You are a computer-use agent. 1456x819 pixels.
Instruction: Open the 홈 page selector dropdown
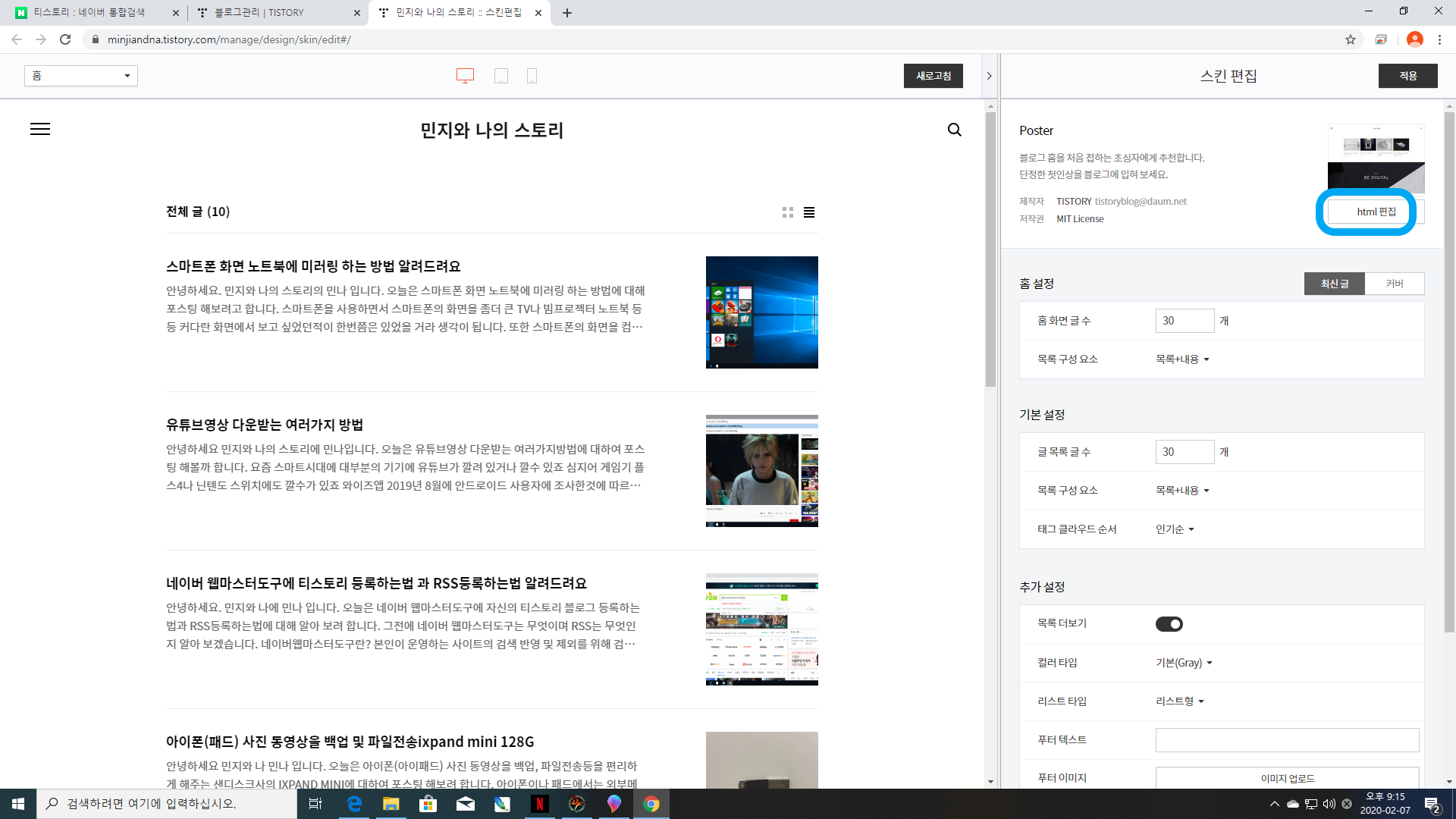[x=81, y=76]
